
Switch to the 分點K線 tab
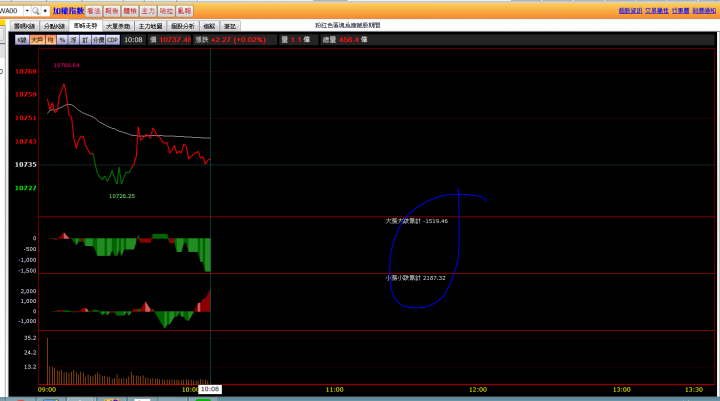pos(55,26)
